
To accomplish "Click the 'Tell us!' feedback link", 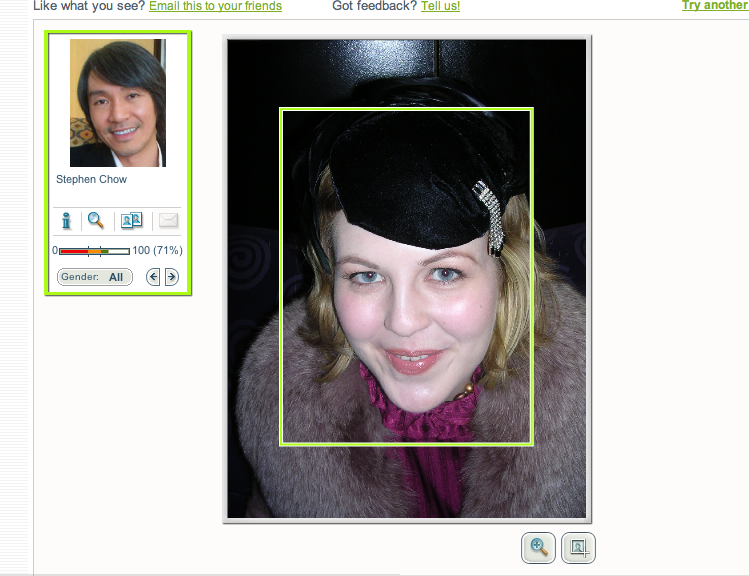I will tap(440, 6).
